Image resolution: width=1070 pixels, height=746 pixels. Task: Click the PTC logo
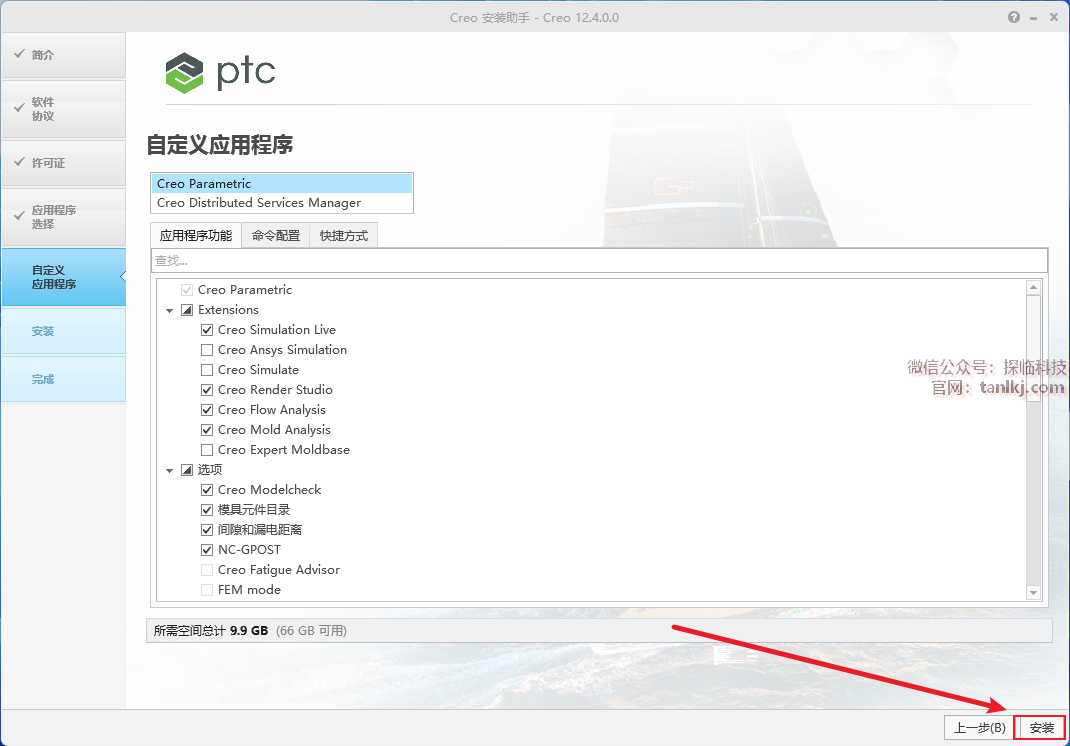click(220, 72)
